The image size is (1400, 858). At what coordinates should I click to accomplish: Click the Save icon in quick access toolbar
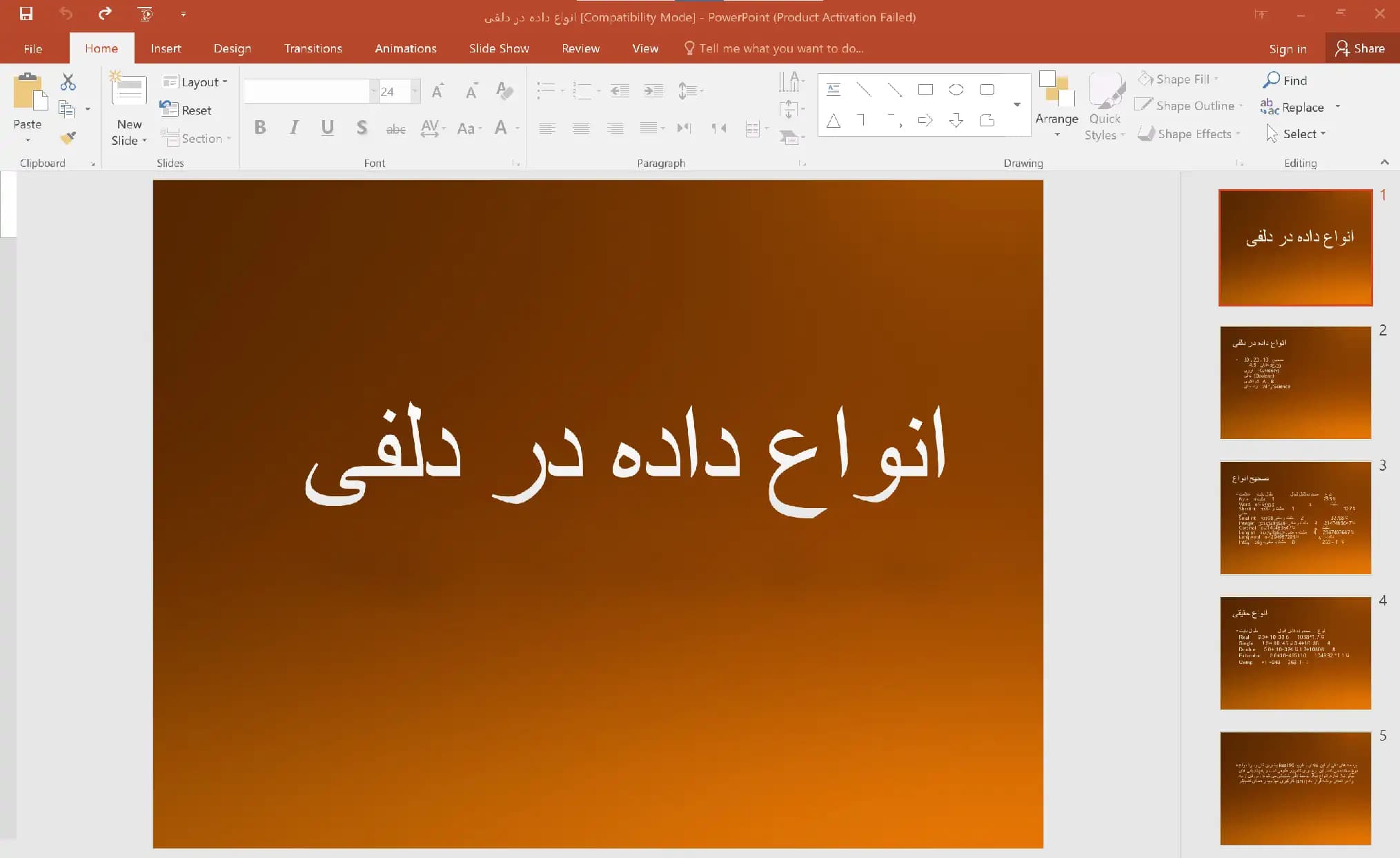point(26,13)
